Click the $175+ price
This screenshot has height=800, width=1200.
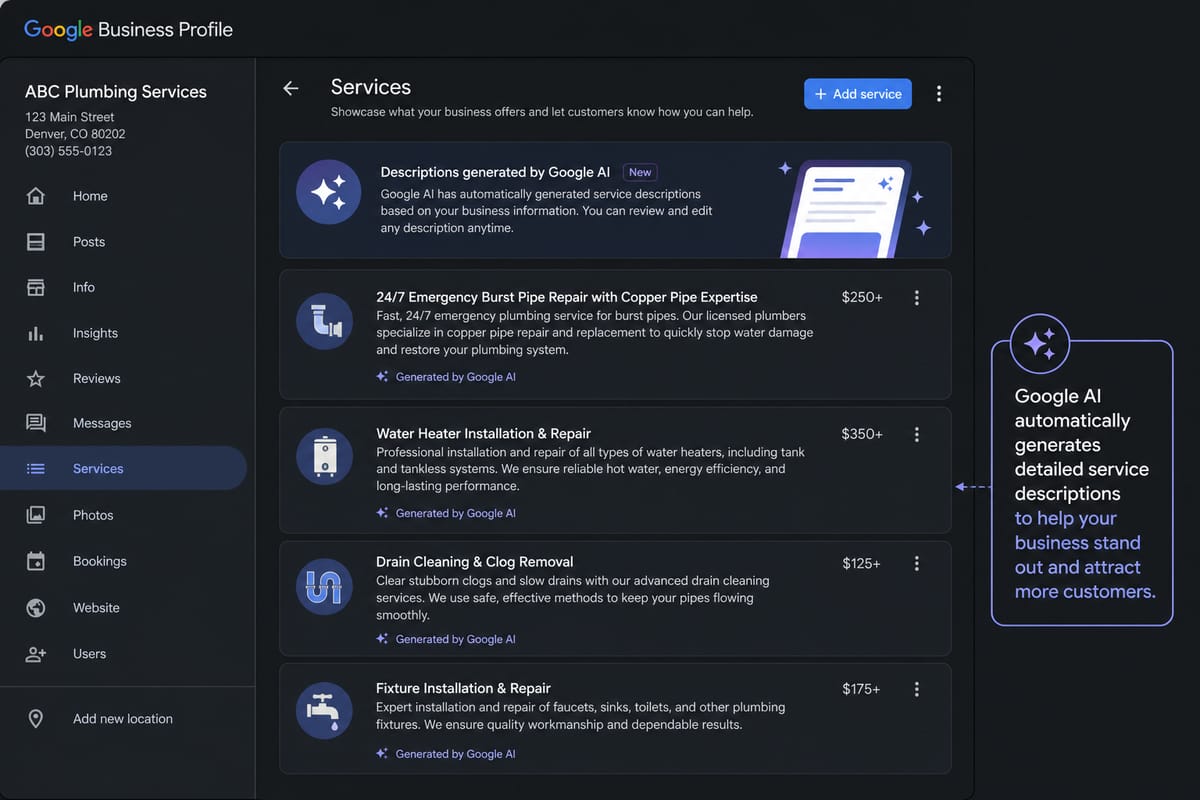point(861,689)
